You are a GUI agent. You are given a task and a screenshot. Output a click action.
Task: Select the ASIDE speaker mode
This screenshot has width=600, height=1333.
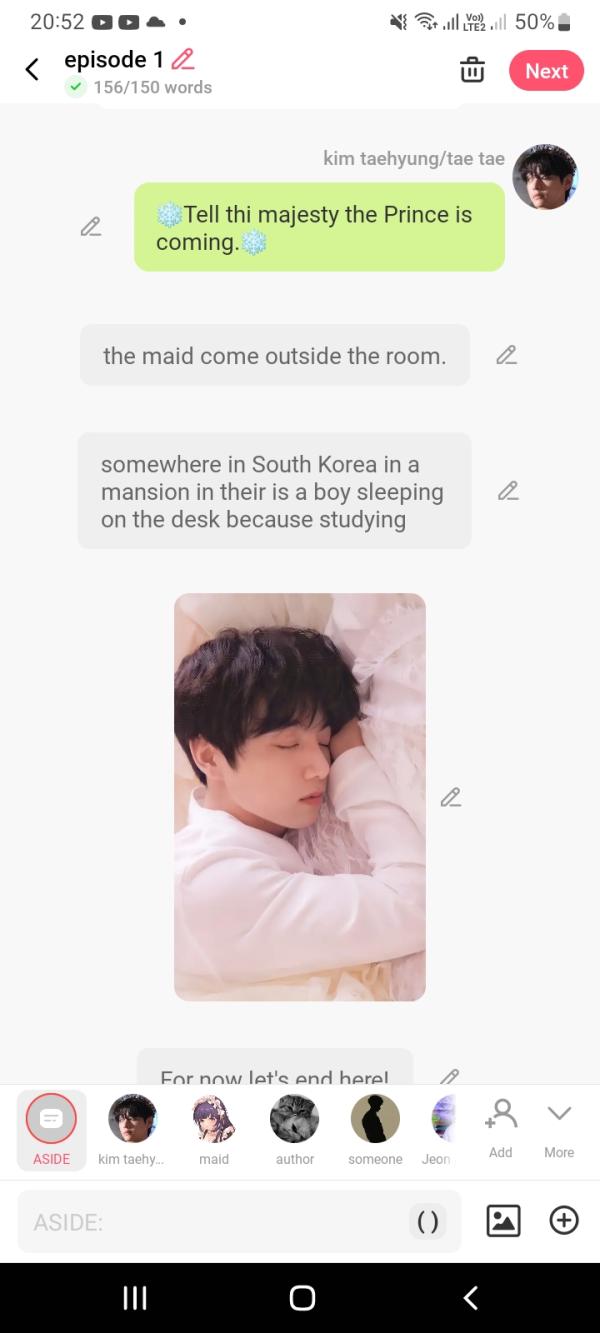click(51, 1130)
